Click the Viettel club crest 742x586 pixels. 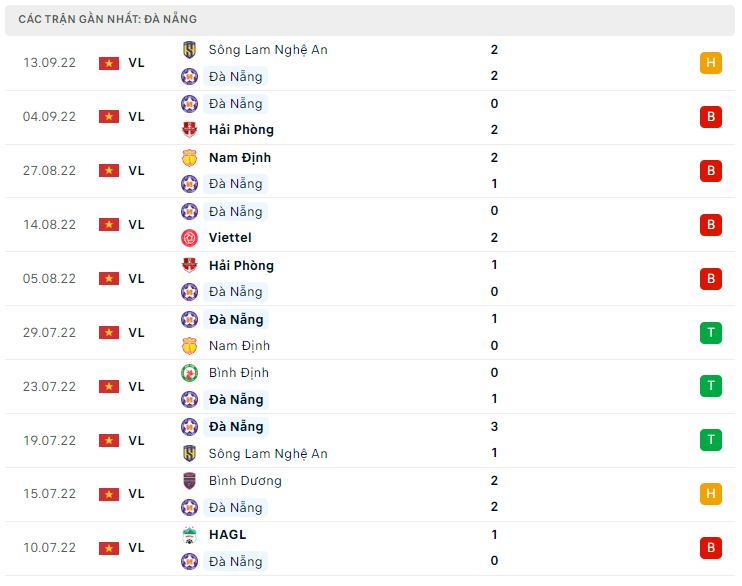pyautogui.click(x=189, y=238)
